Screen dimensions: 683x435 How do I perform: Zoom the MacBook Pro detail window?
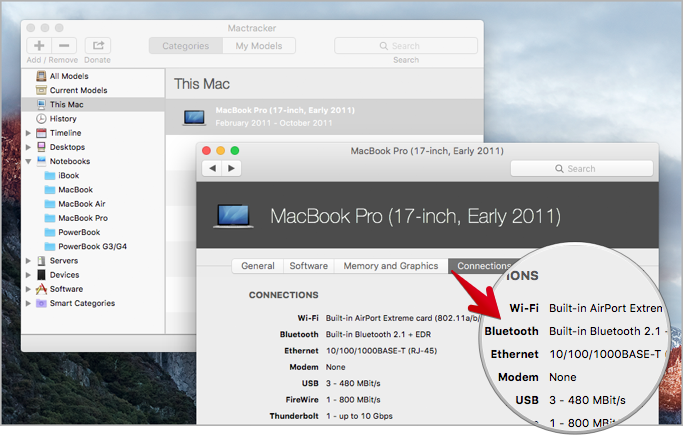click(x=235, y=151)
